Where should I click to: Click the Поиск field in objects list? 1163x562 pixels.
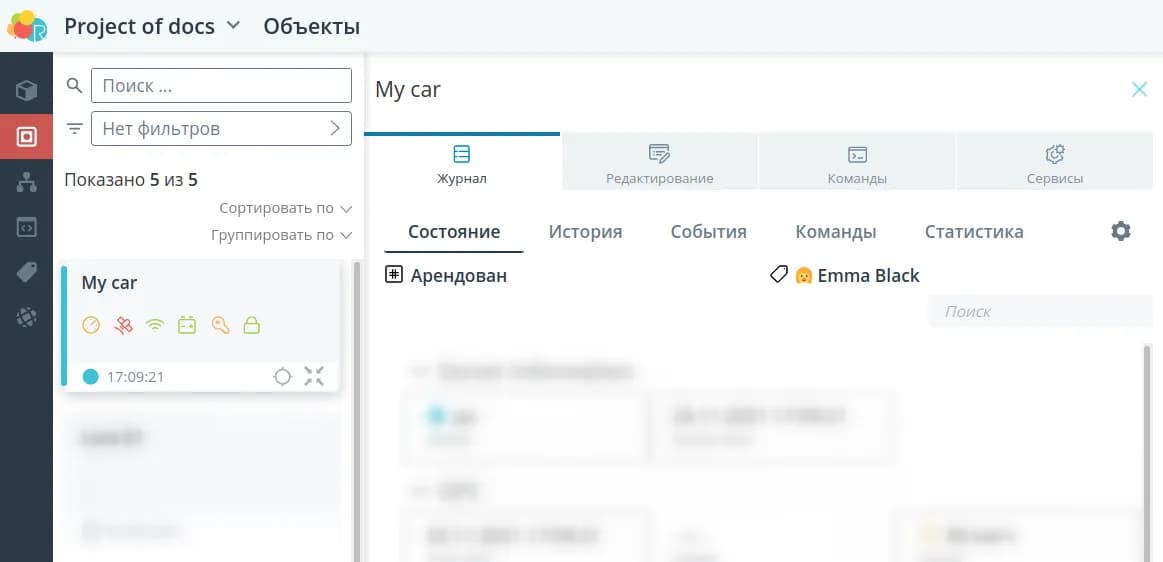[x=221, y=86]
